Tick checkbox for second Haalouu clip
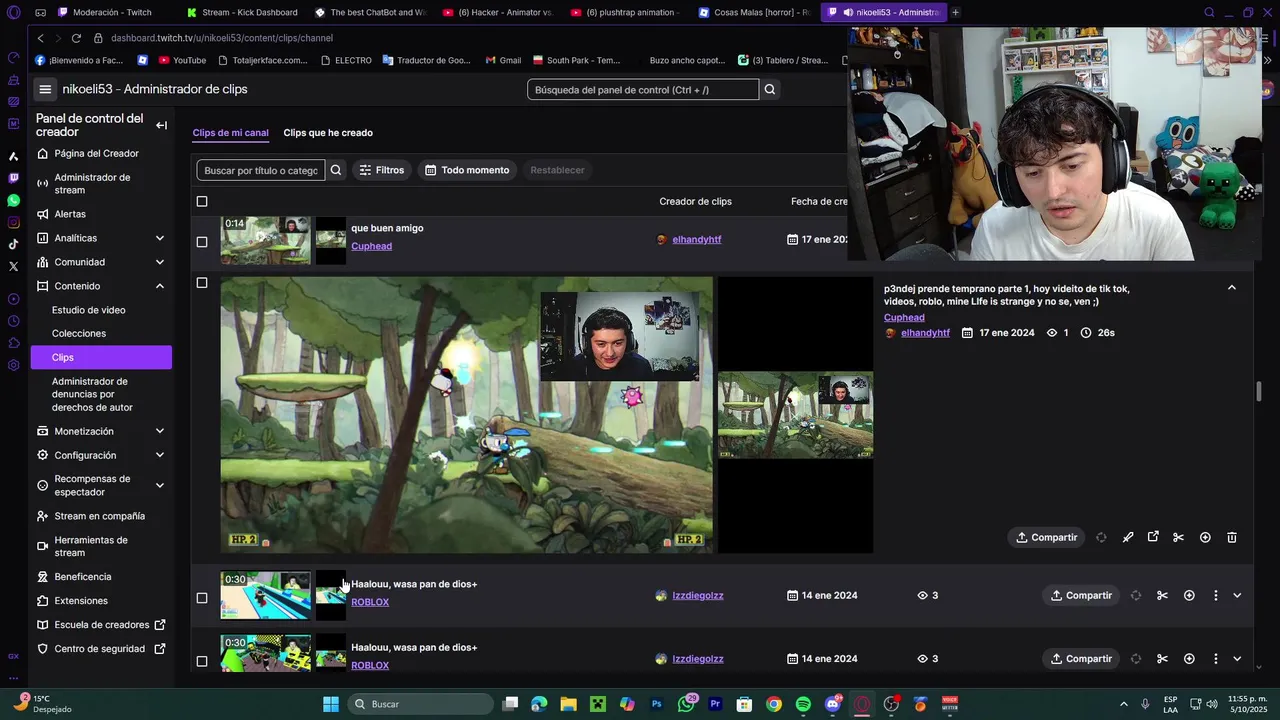Viewport: 1280px width, 720px height. (202, 661)
